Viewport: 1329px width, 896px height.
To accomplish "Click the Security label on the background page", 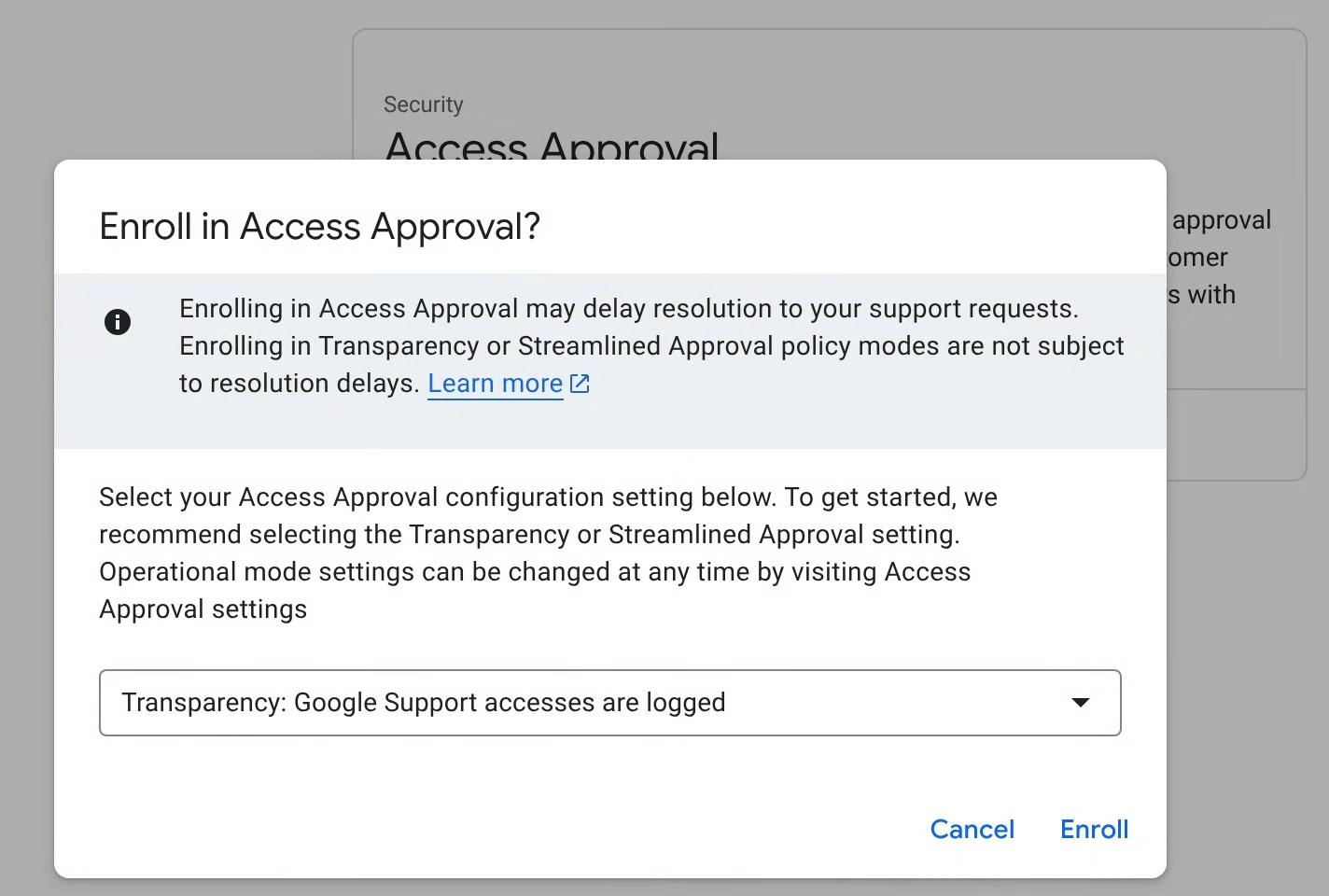I will [x=423, y=105].
